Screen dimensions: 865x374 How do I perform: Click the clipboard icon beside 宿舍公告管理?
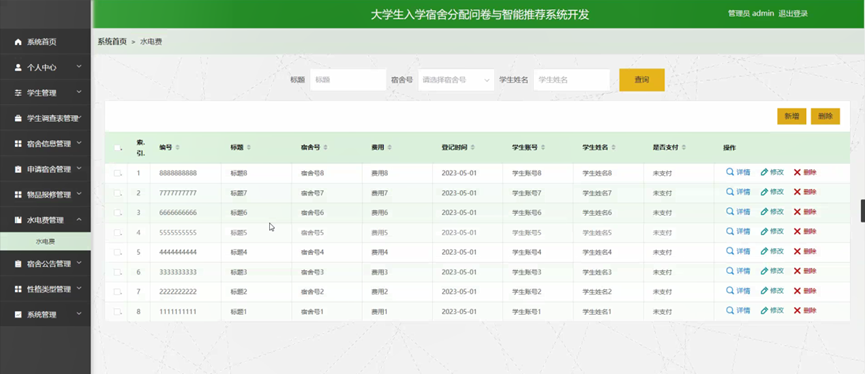tap(18, 264)
